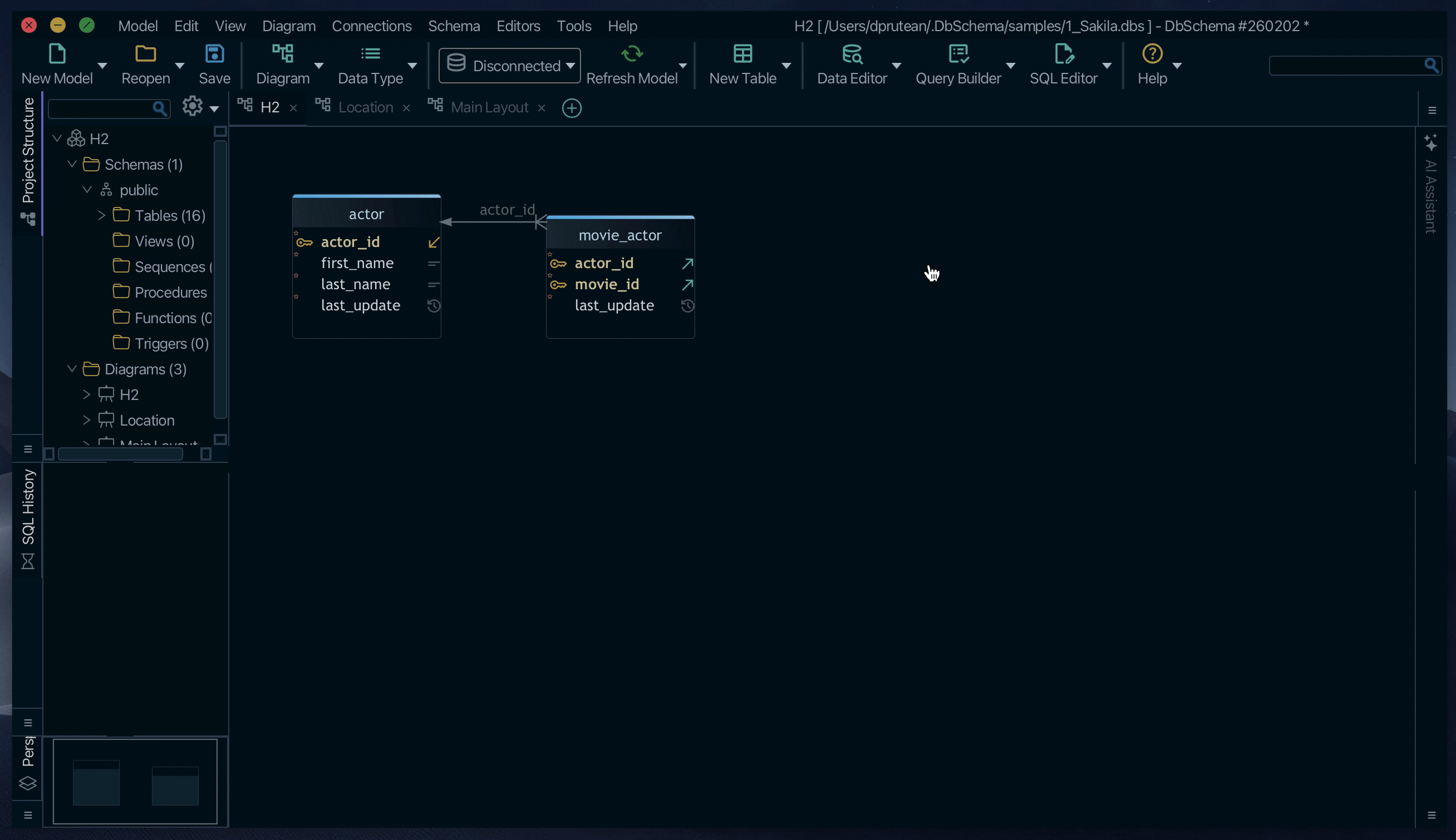Click the Save icon in toolbar
Screen dimensions: 1456x840
coord(214,55)
